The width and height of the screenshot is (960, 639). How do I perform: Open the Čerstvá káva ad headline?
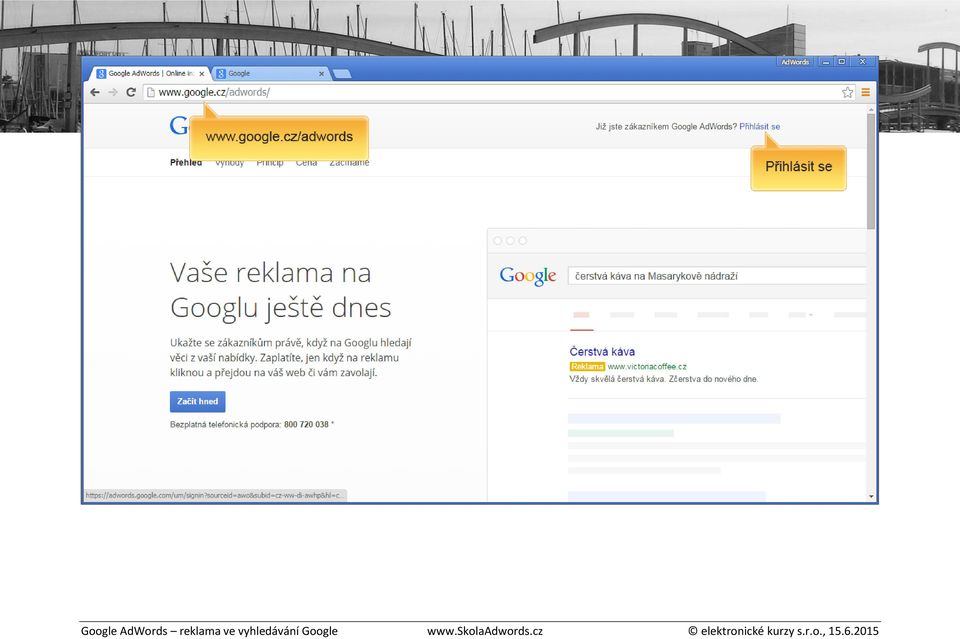pyautogui.click(x=602, y=352)
